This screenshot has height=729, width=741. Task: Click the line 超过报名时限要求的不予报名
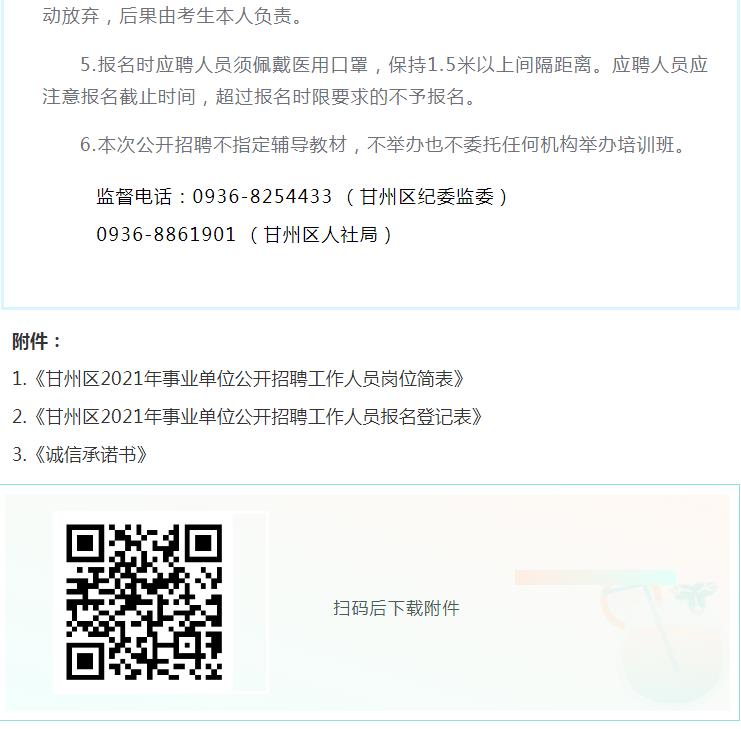[345, 96]
